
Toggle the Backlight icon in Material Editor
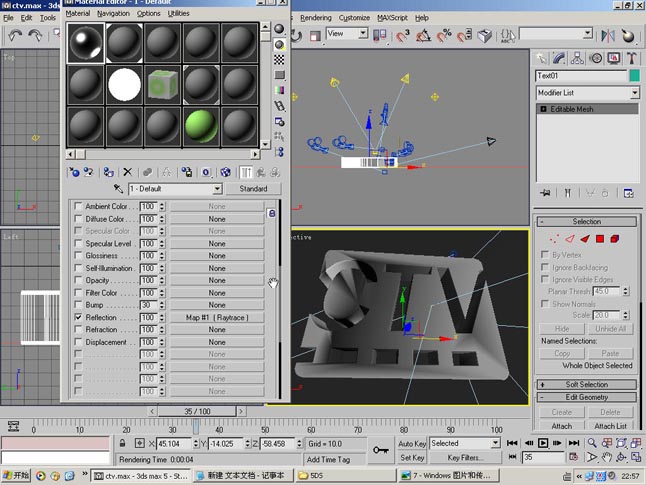(x=279, y=45)
